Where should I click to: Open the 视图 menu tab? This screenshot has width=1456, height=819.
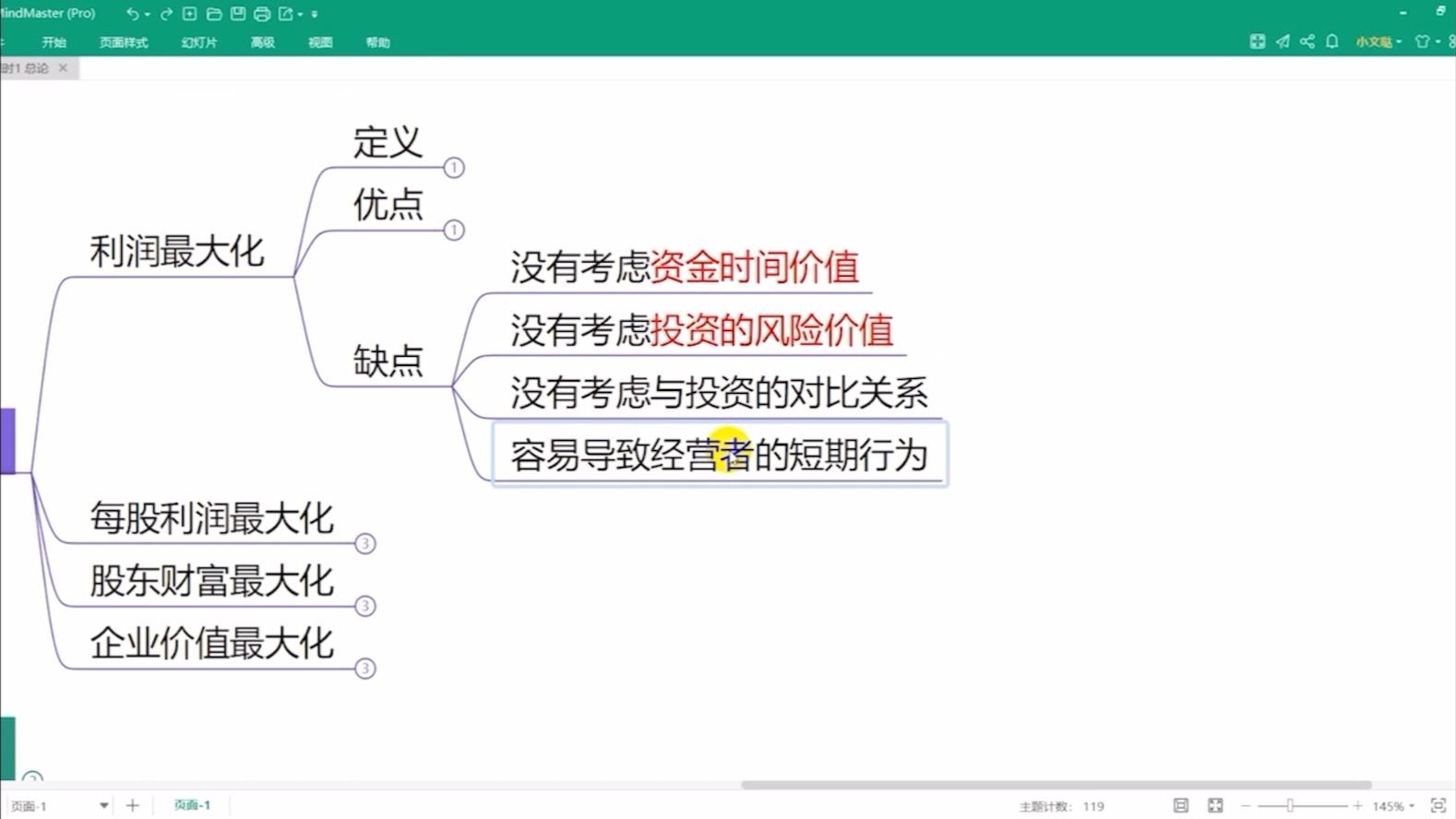(320, 42)
